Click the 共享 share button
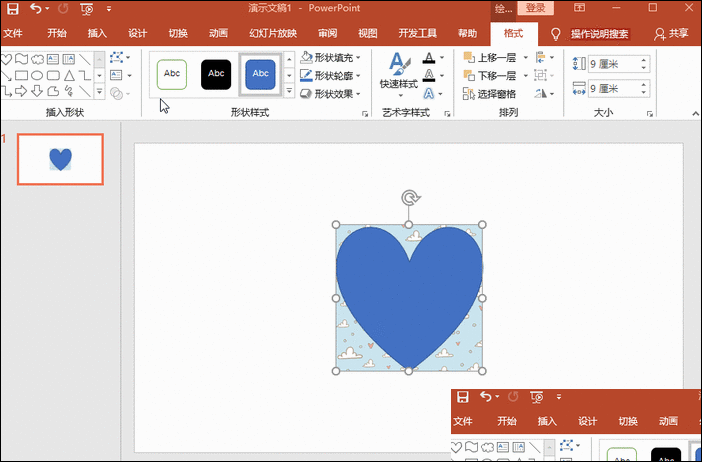The height and width of the screenshot is (462, 702). [x=671, y=33]
